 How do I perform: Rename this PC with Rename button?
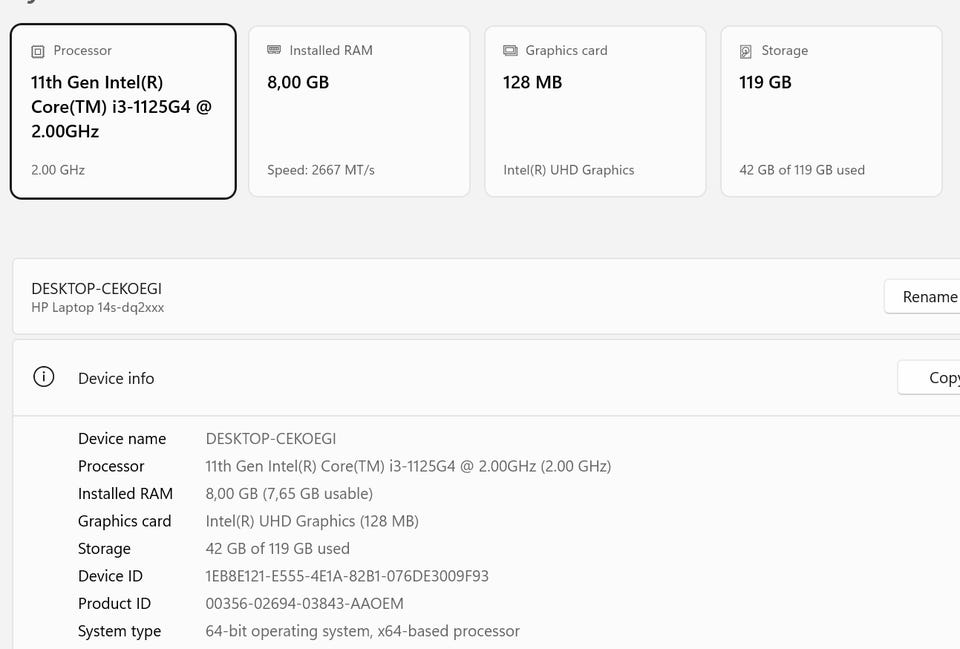point(922,297)
